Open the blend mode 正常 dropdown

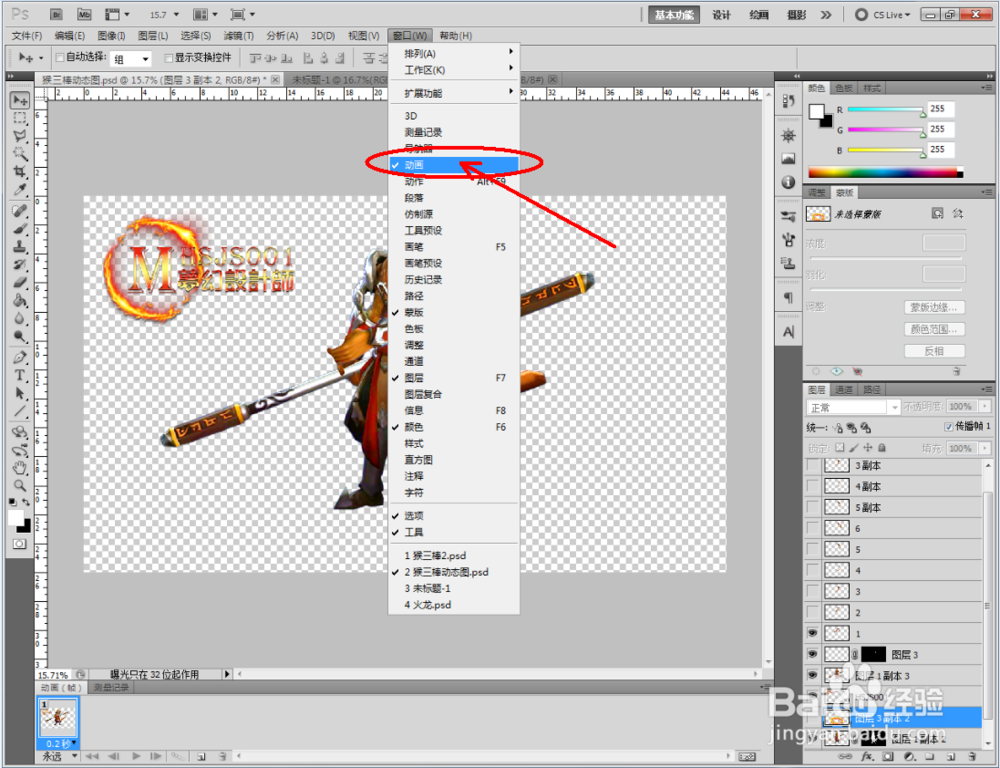point(853,407)
